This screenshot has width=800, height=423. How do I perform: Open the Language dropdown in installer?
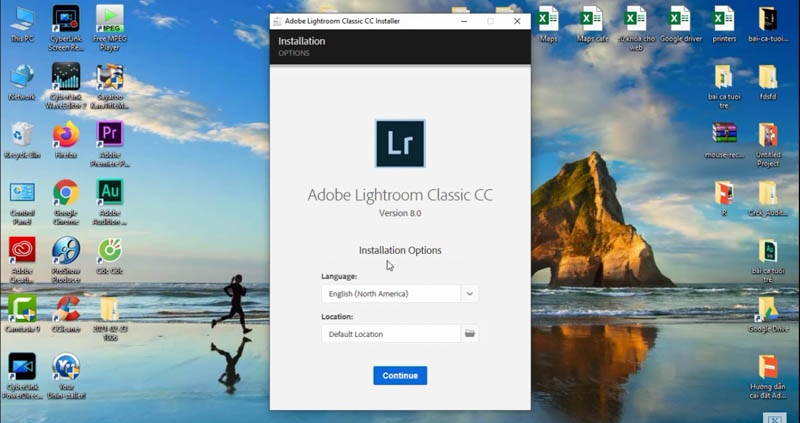click(400, 294)
